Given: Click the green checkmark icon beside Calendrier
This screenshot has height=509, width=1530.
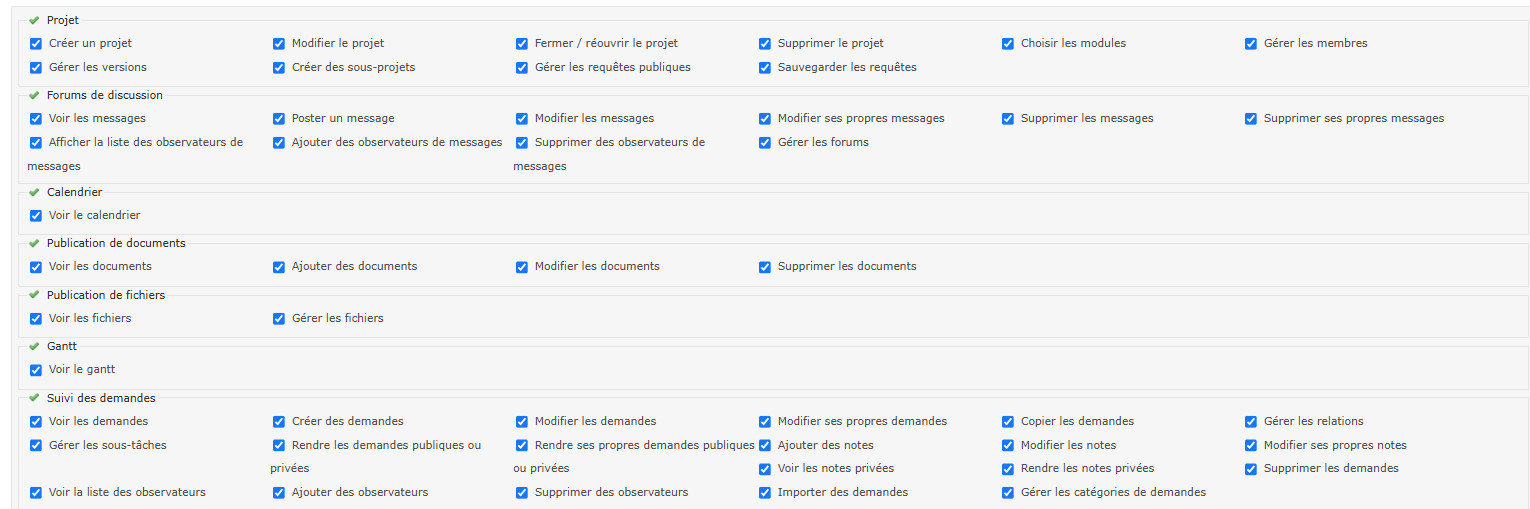Looking at the screenshot, I should 34,192.
